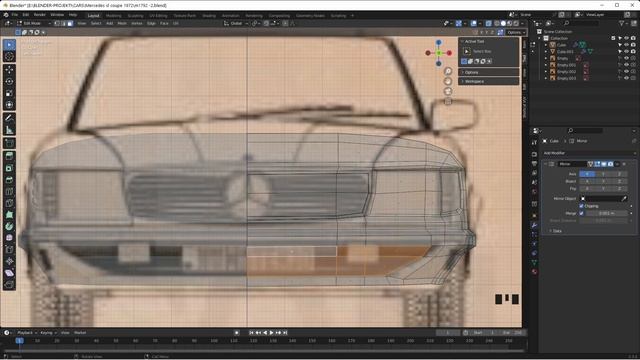Select the Spin tool
The image size is (640, 360).
pyautogui.click(x=9, y=226)
